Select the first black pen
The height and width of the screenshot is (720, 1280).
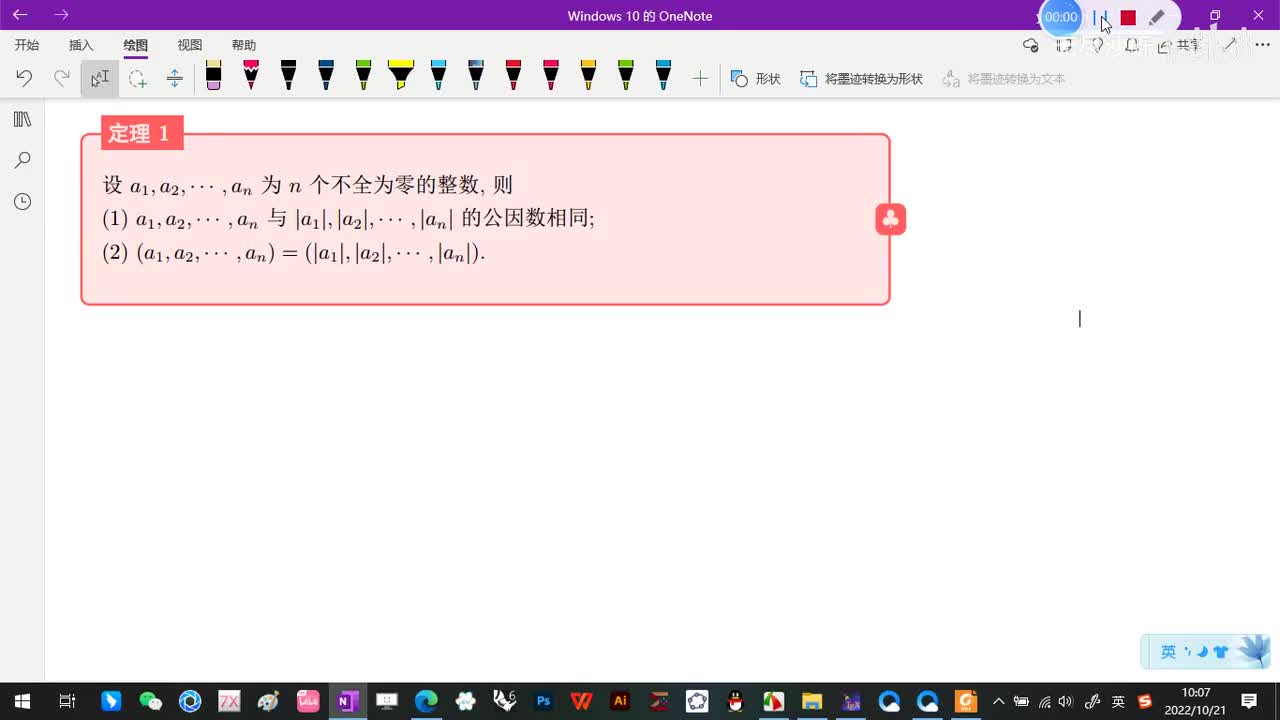coord(288,76)
